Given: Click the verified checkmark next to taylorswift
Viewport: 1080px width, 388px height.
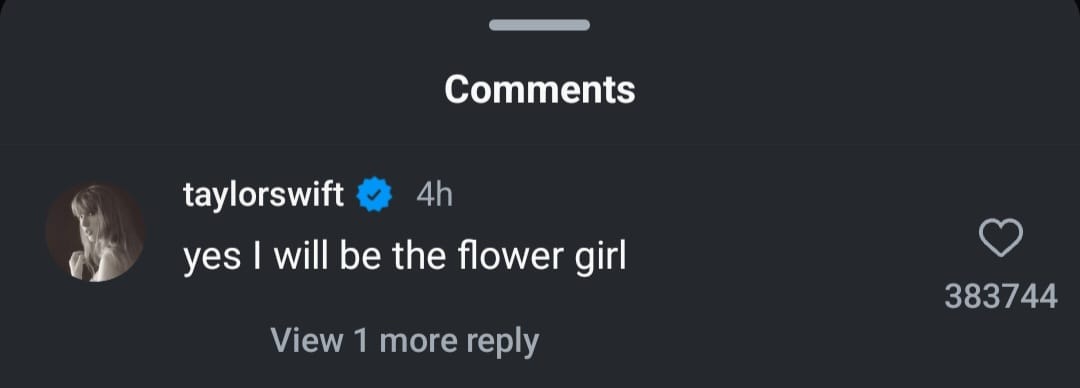Looking at the screenshot, I should (x=374, y=195).
